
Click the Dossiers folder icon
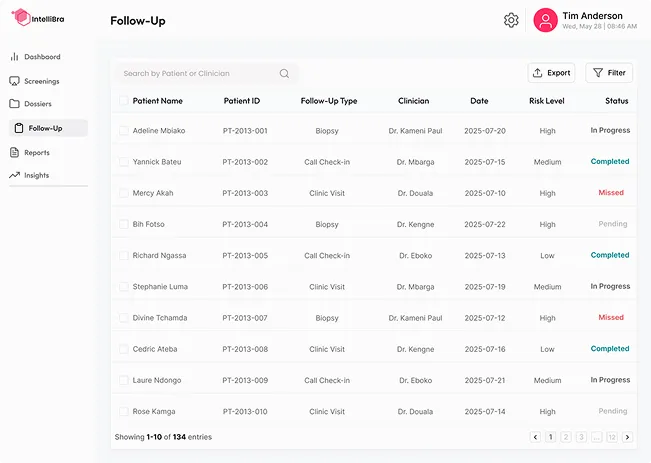pyautogui.click(x=15, y=104)
